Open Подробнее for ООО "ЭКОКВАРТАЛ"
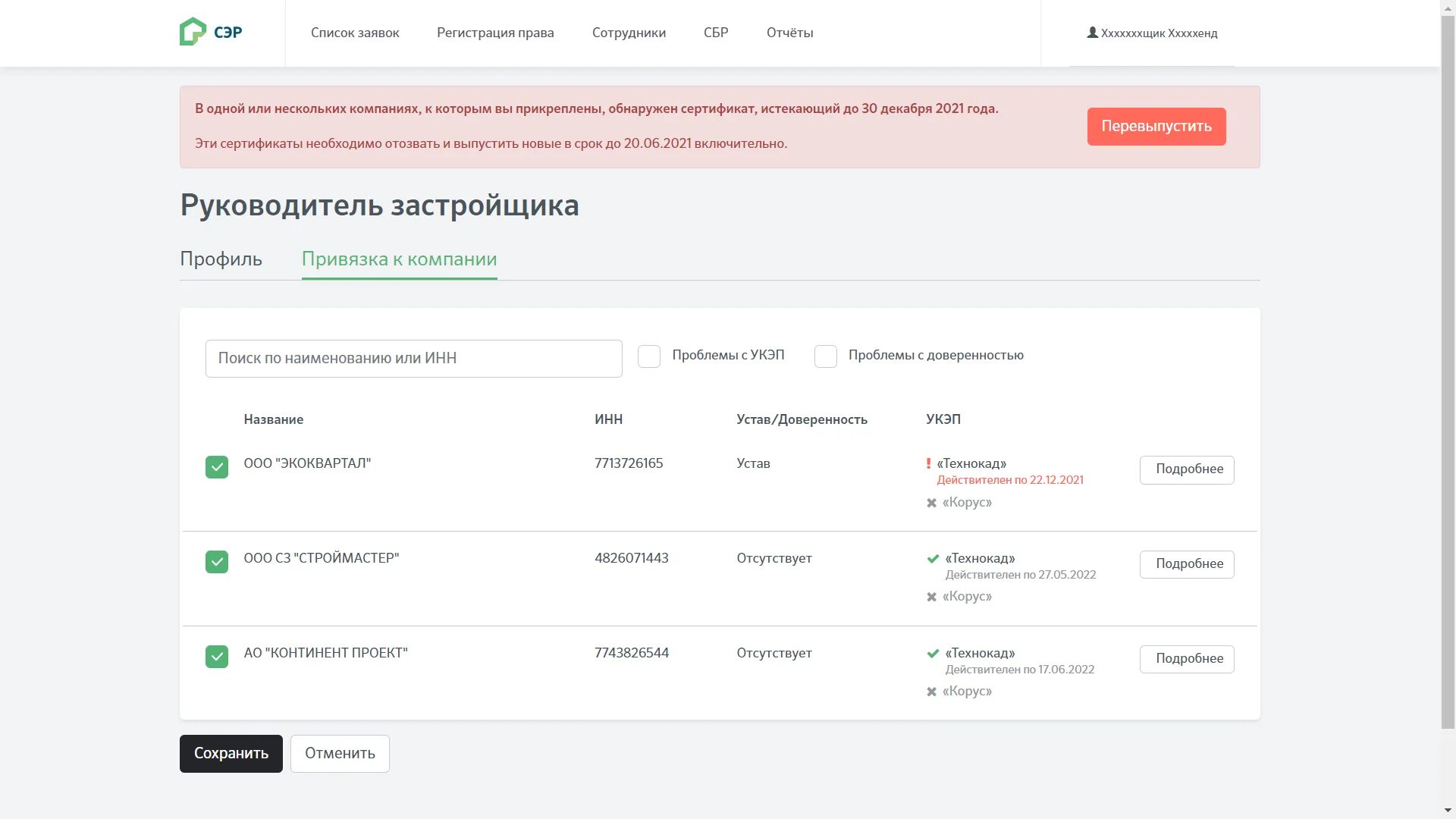1456x819 pixels. [x=1187, y=469]
